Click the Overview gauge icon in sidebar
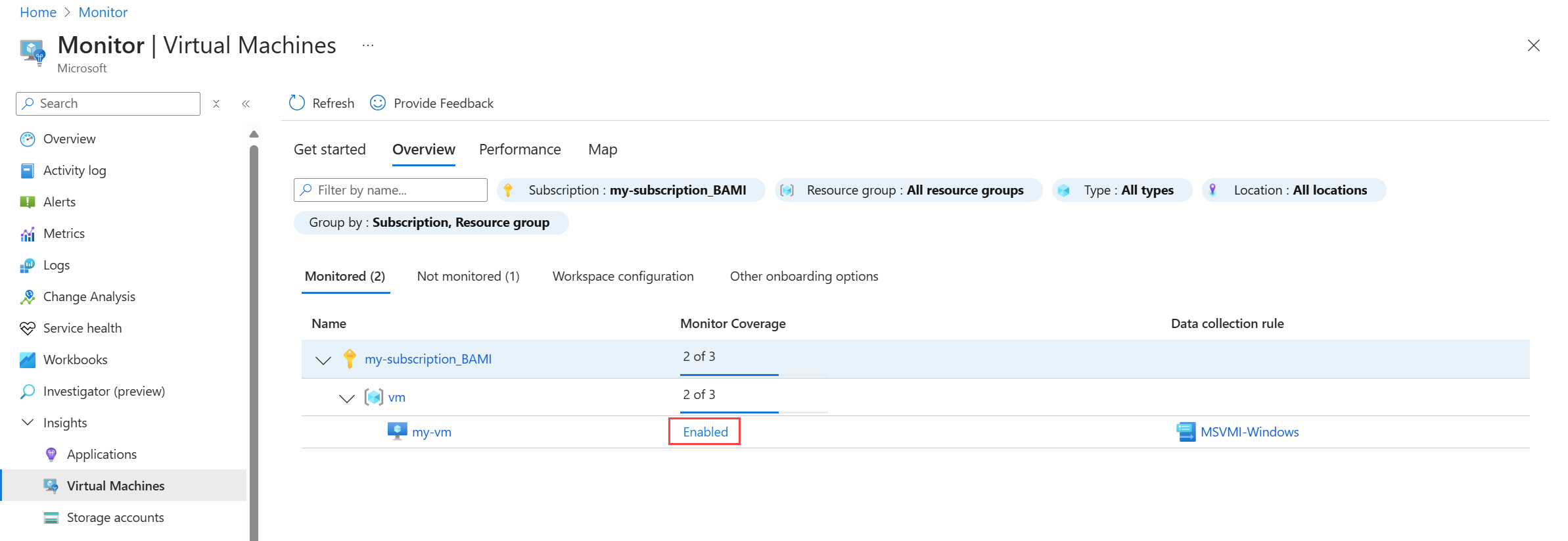This screenshot has height=541, width=1568. coord(28,139)
